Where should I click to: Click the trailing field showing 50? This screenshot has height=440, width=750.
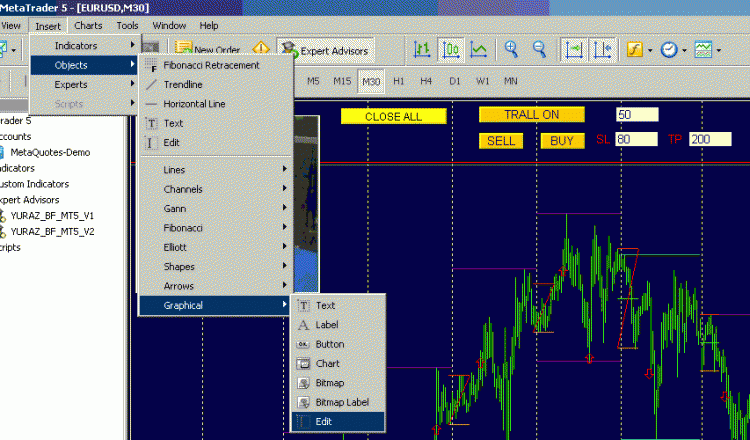(637, 114)
